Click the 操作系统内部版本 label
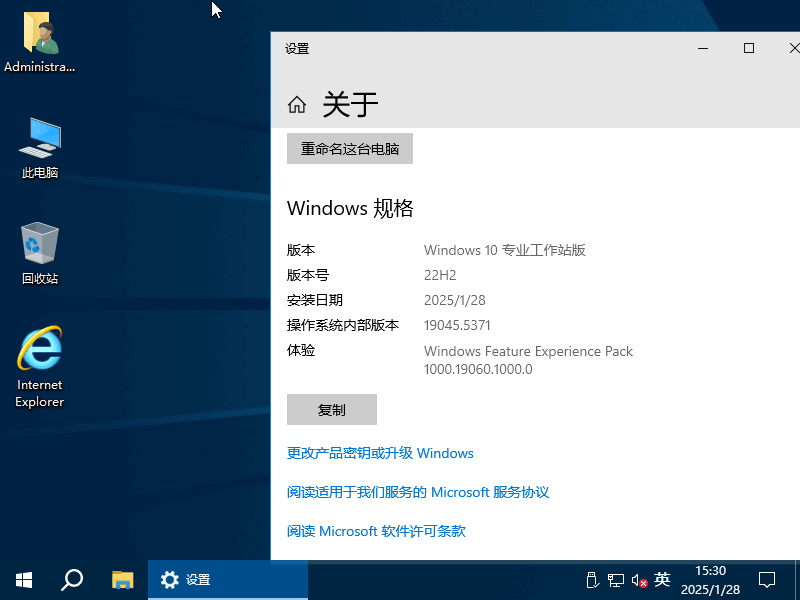This screenshot has width=800, height=600. tap(343, 325)
